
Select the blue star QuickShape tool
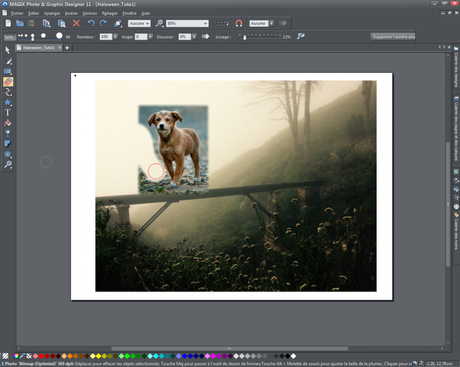coord(8,102)
